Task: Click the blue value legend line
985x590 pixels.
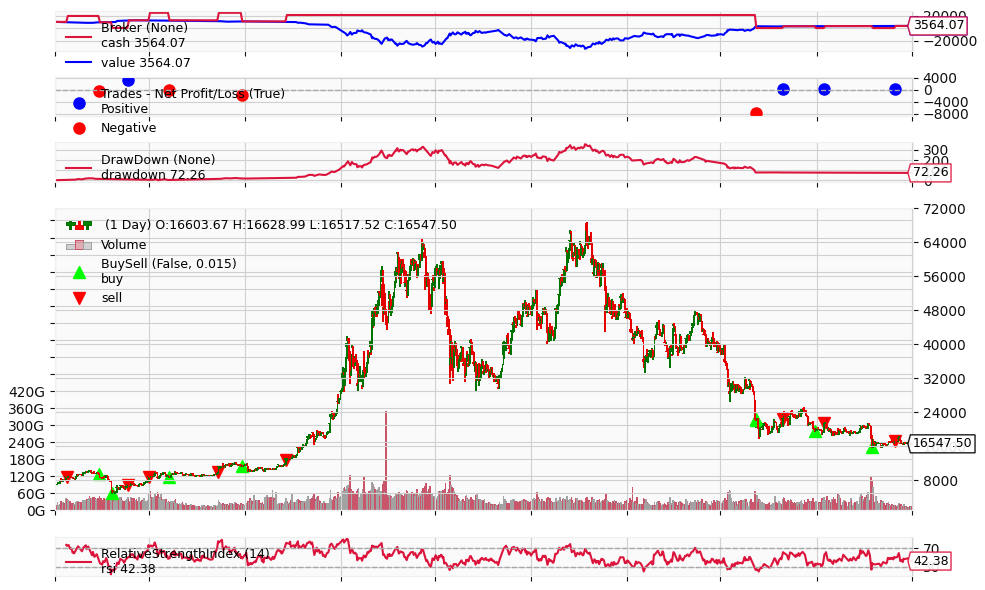Action: (x=79, y=63)
